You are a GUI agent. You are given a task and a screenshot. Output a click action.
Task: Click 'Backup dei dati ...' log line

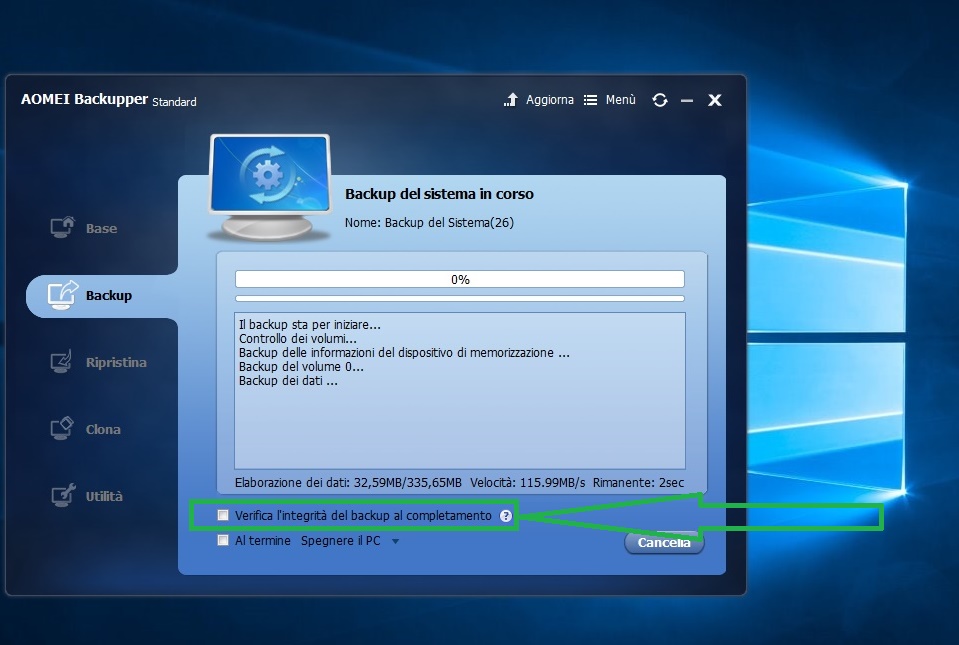[288, 381]
